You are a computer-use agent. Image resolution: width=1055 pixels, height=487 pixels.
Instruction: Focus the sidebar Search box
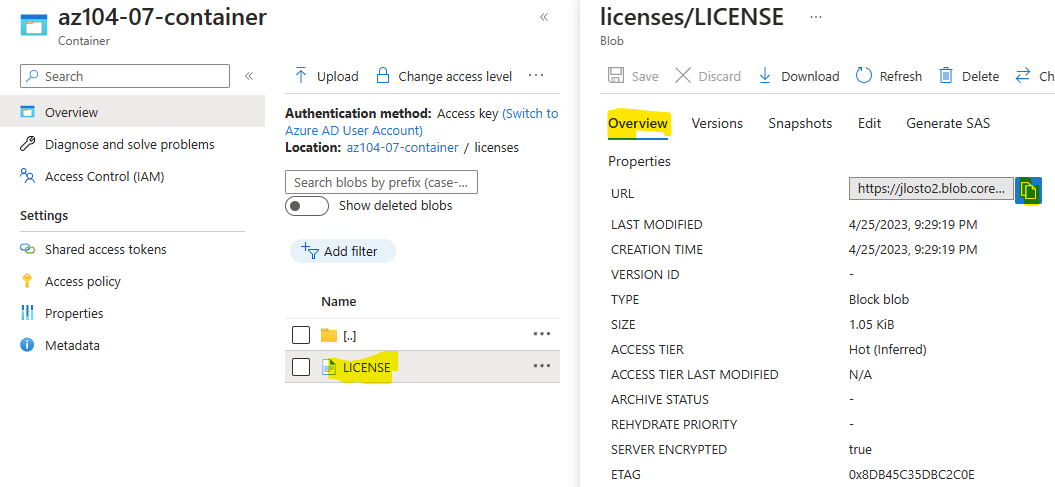[x=124, y=76]
